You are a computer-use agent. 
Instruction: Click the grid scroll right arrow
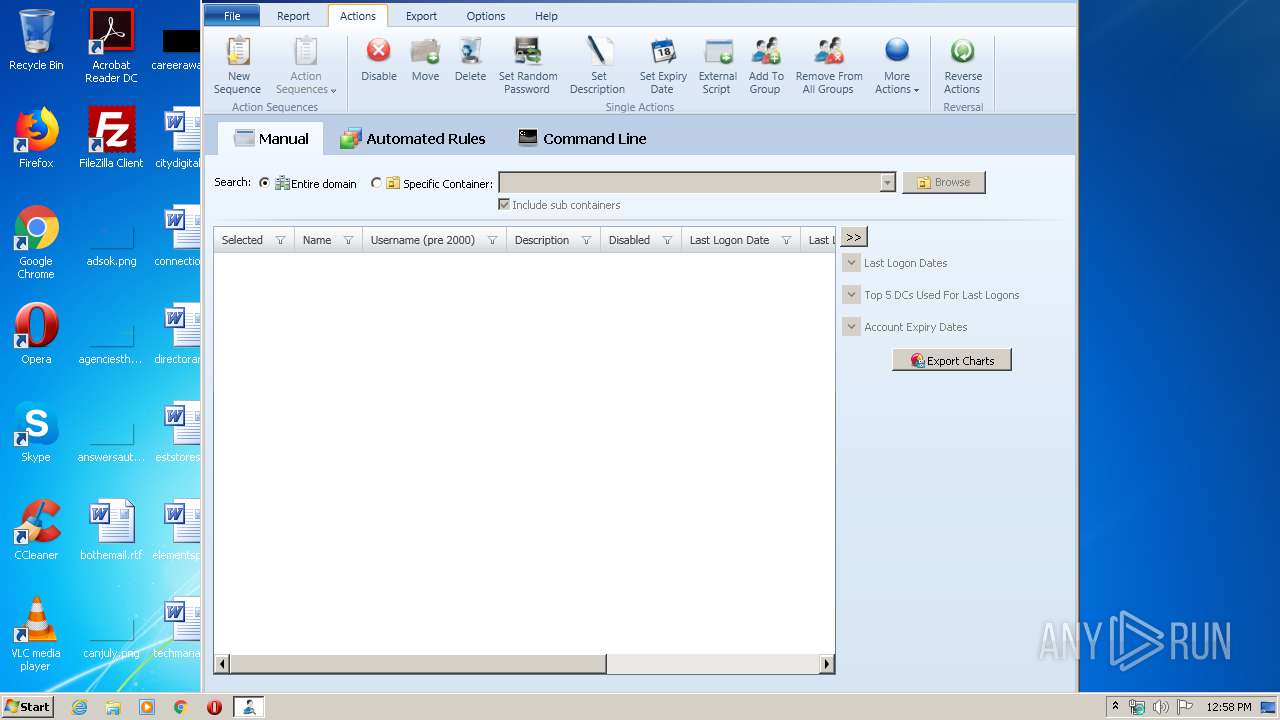827,664
